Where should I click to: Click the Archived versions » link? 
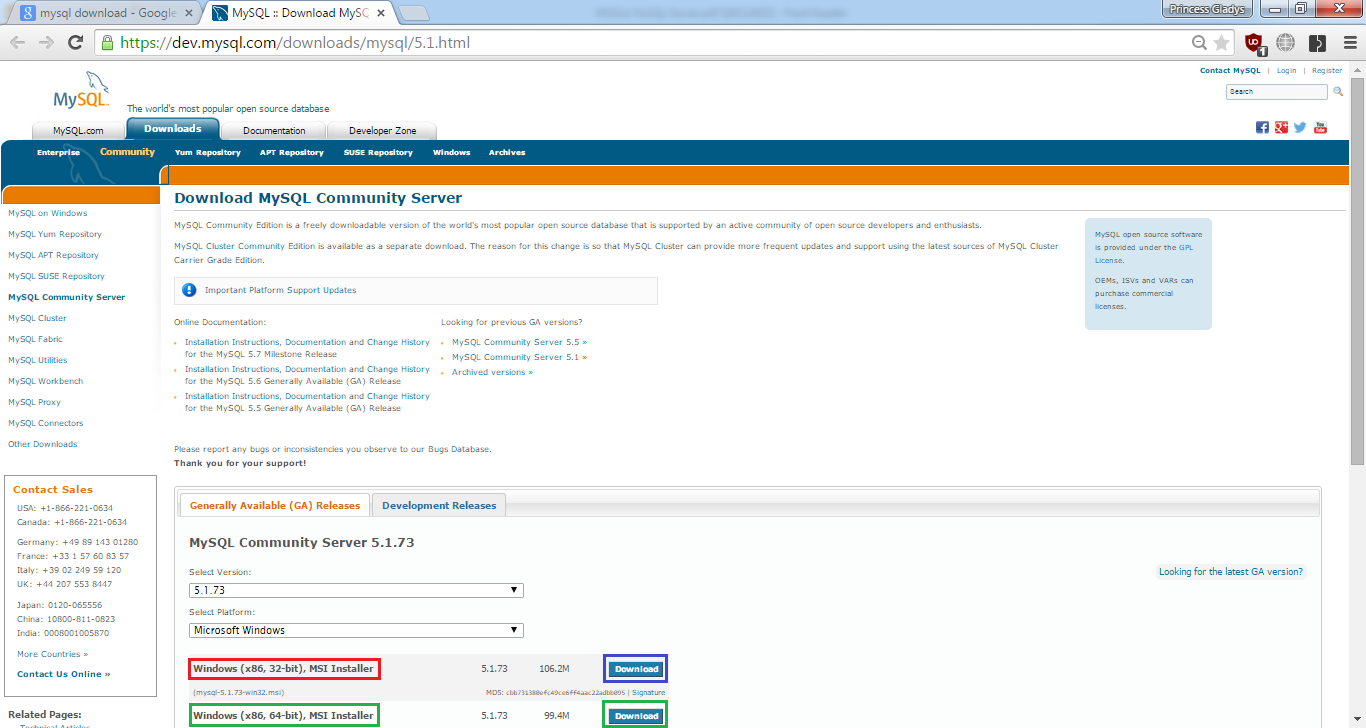(492, 372)
